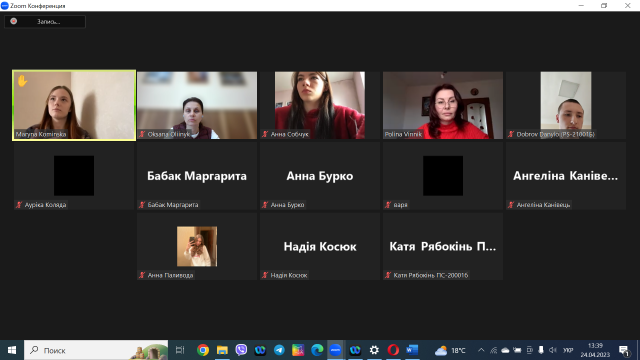Click muted mic icon beside варя

pyautogui.click(x=388, y=204)
